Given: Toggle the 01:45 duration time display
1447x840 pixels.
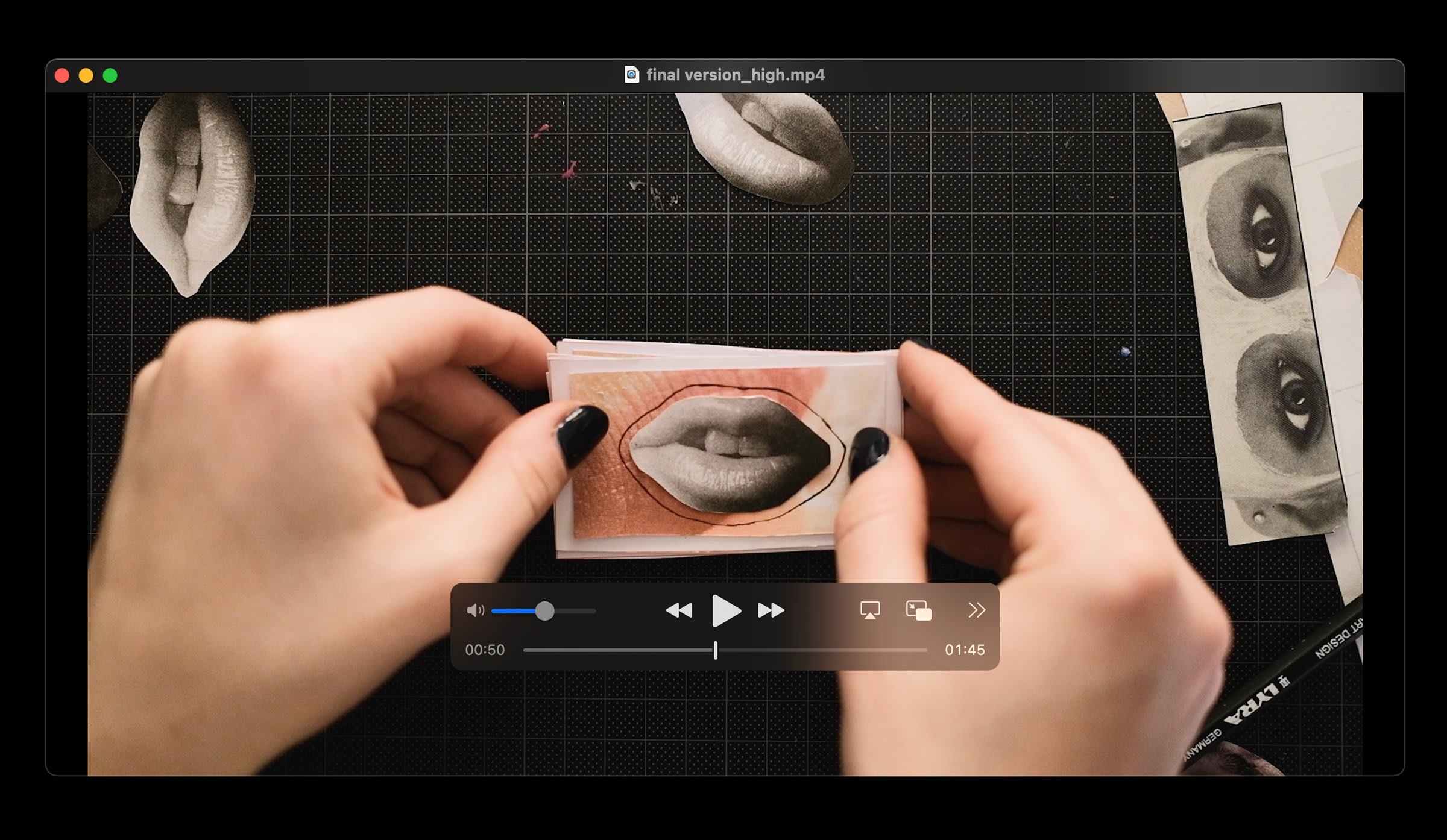Looking at the screenshot, I should [964, 650].
